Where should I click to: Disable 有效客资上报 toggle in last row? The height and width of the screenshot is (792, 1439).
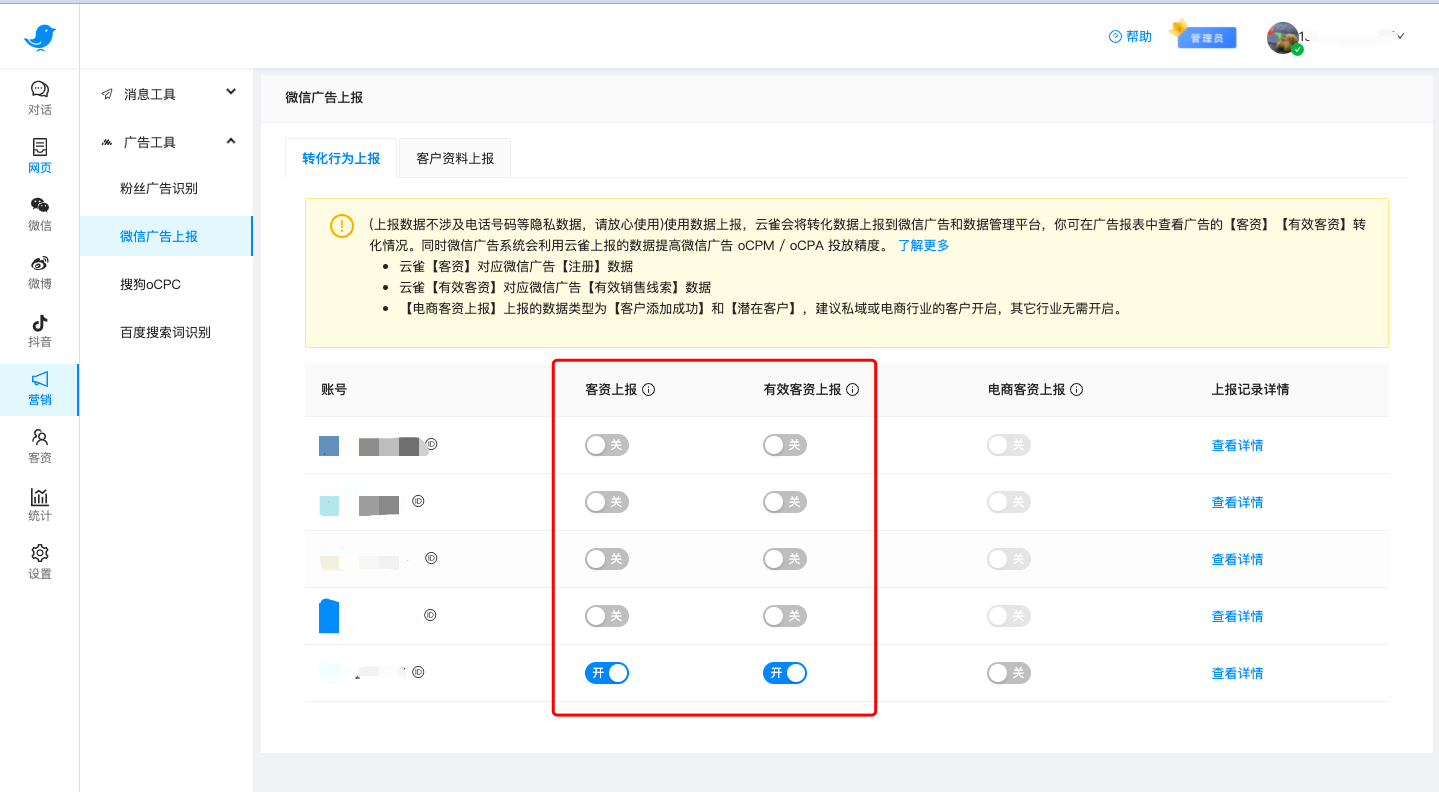click(785, 673)
